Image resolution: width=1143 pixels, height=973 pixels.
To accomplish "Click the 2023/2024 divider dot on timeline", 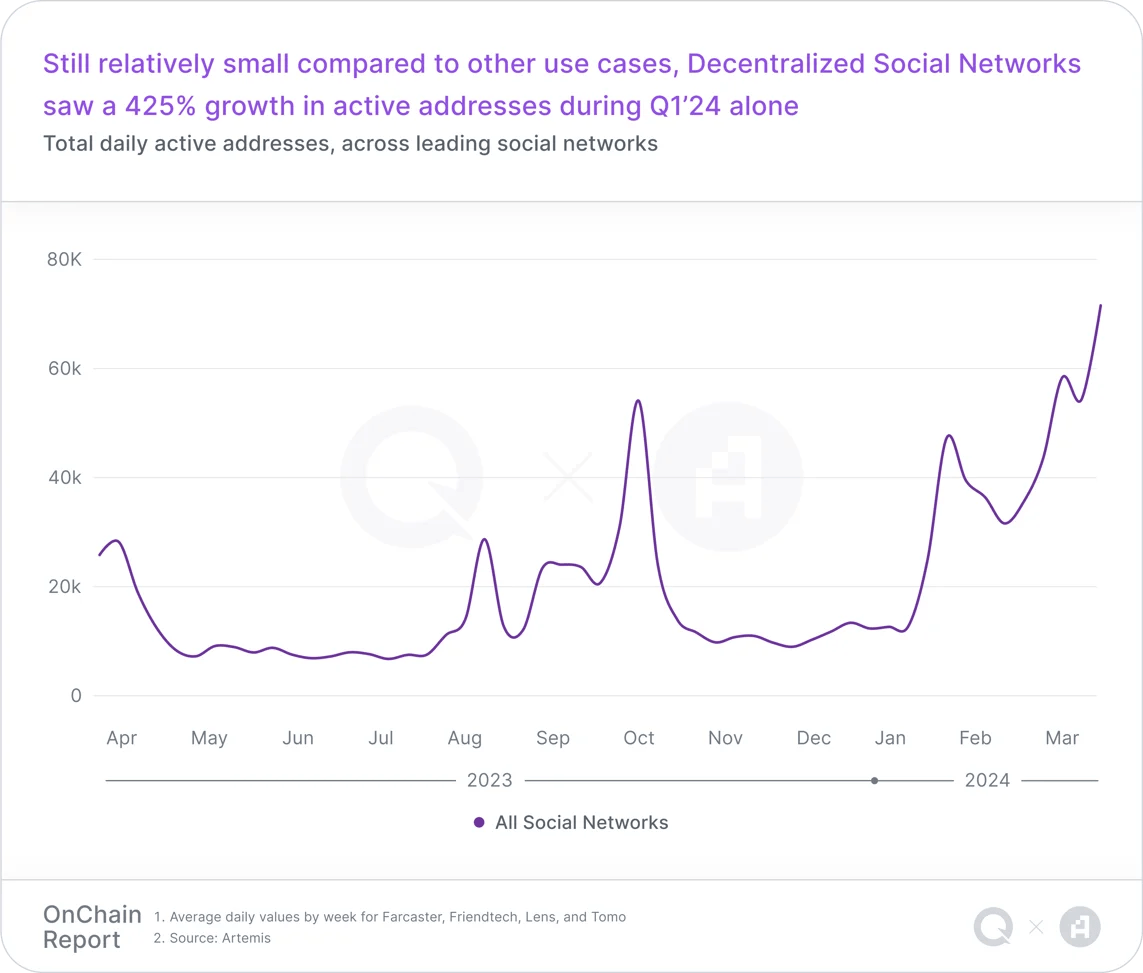I will click(875, 780).
